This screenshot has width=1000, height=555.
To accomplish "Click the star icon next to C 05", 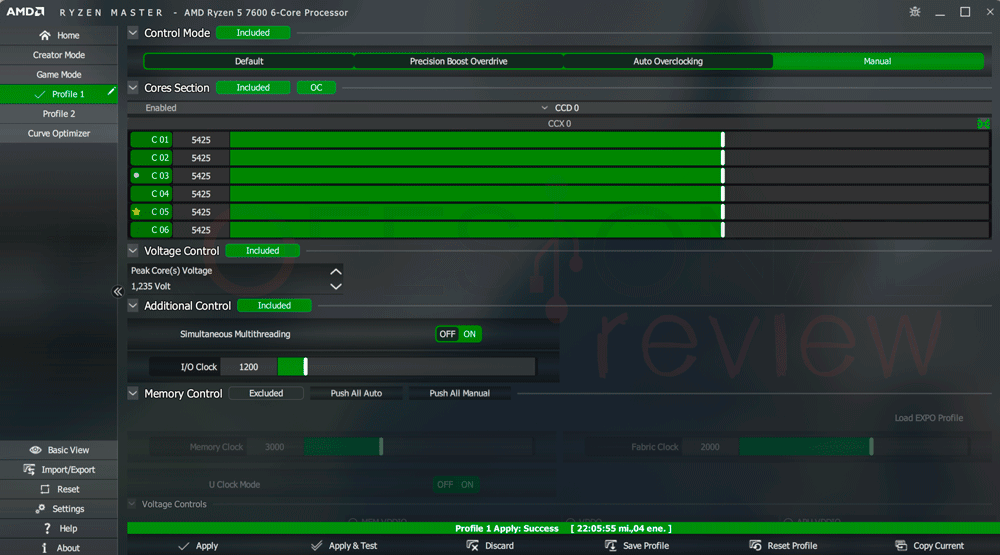I will point(136,212).
